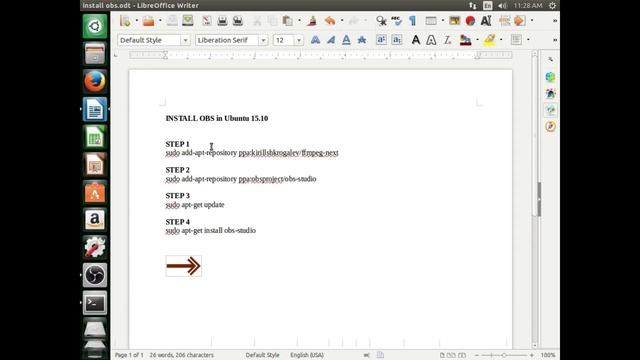The image size is (640, 360).
Task: Click the Insert Image icon
Action: point(454,20)
